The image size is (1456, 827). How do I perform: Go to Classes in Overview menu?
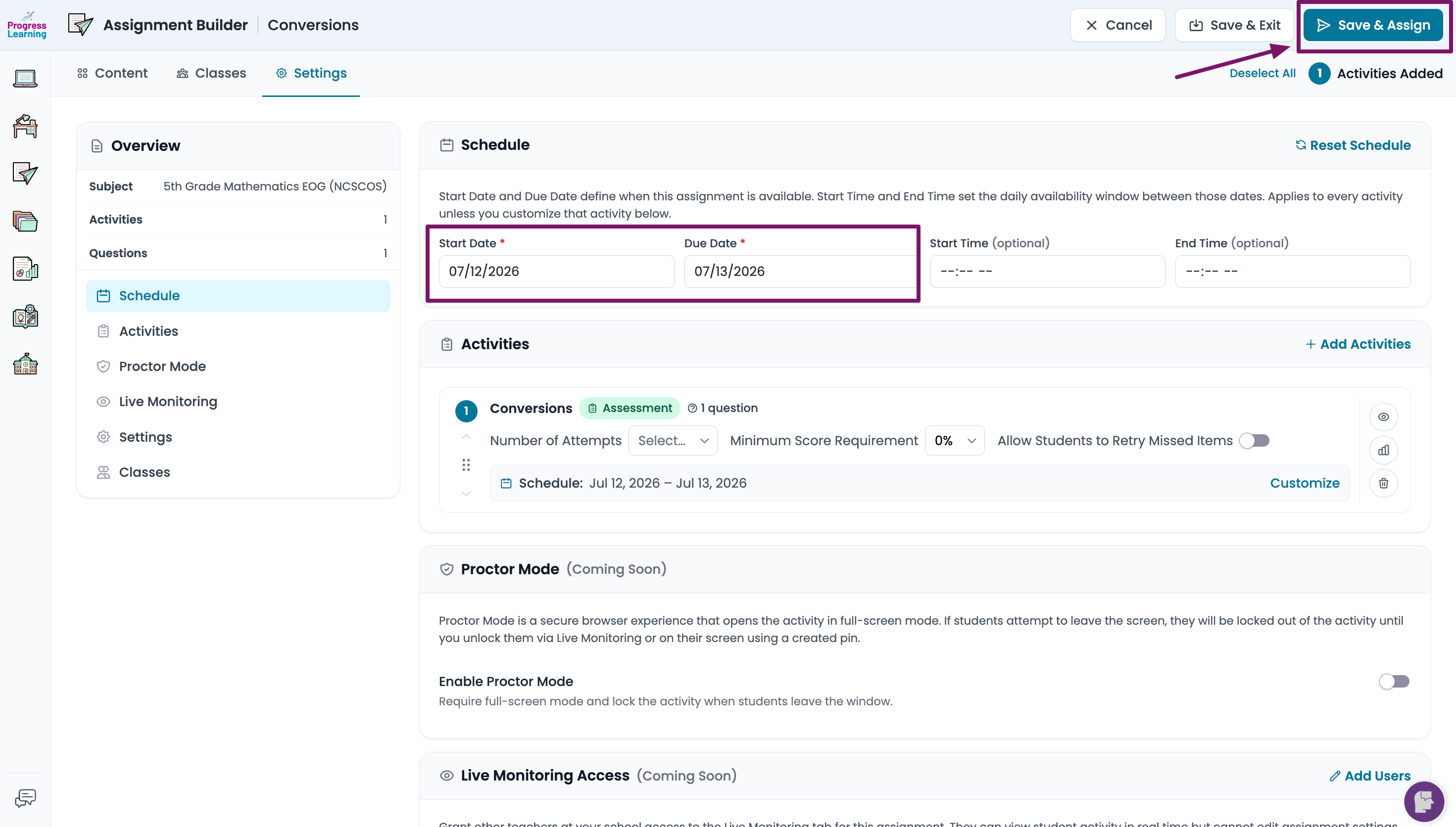(x=238, y=472)
